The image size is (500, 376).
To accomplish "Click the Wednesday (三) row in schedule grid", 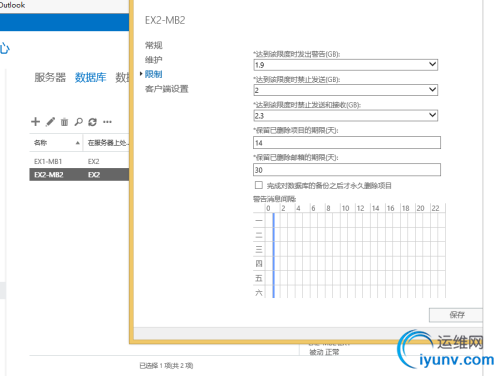I will pos(349,249).
